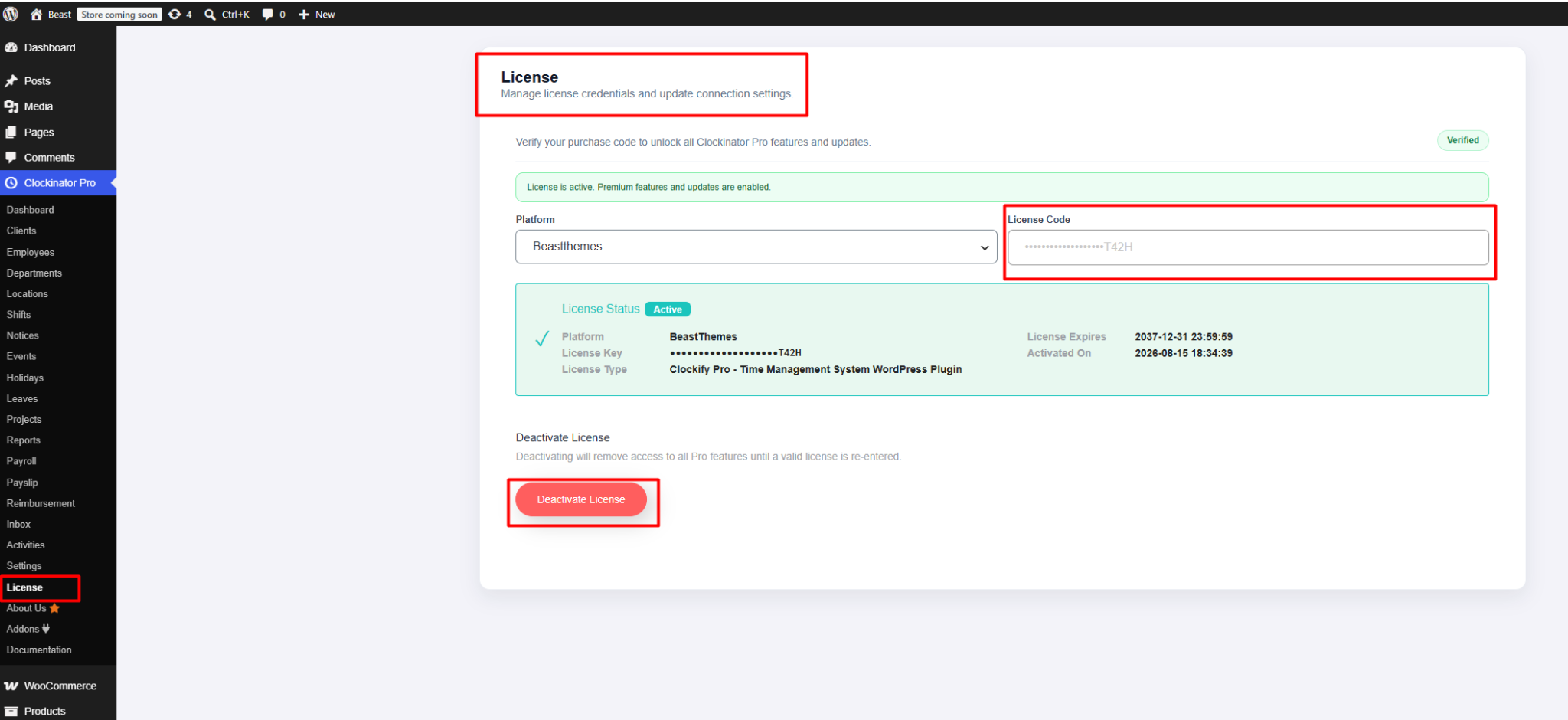Open the Documentation link
Viewport: 1568px width, 720px height.
click(39, 650)
